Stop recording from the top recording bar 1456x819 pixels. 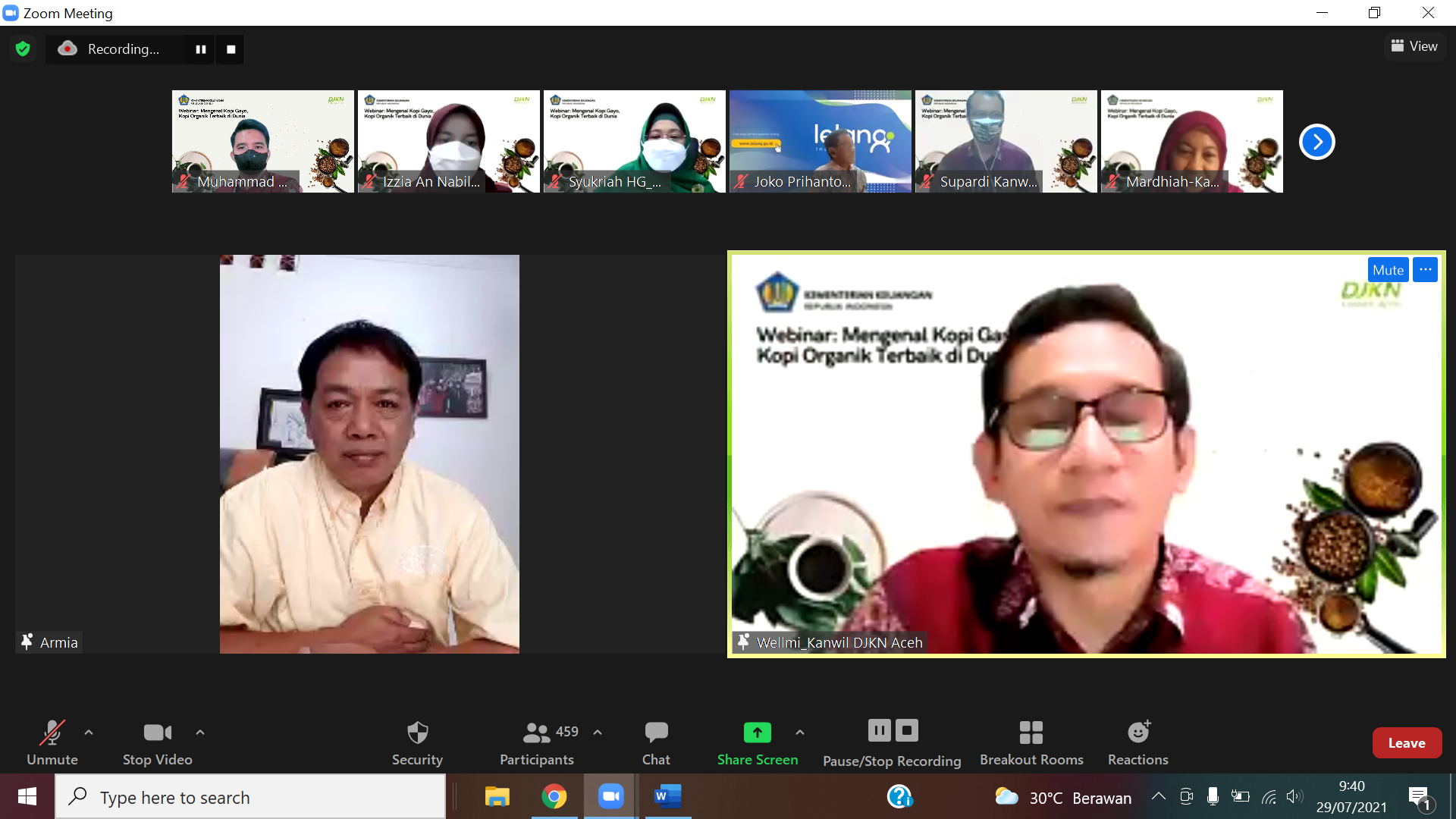tap(231, 49)
